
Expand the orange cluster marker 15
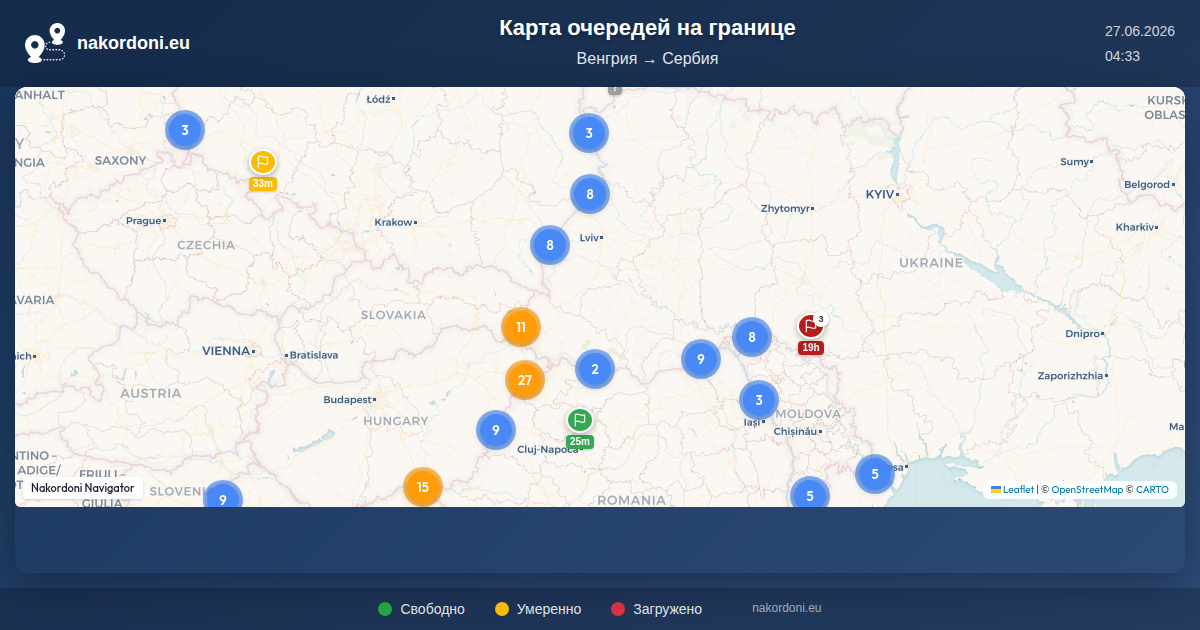tap(423, 487)
